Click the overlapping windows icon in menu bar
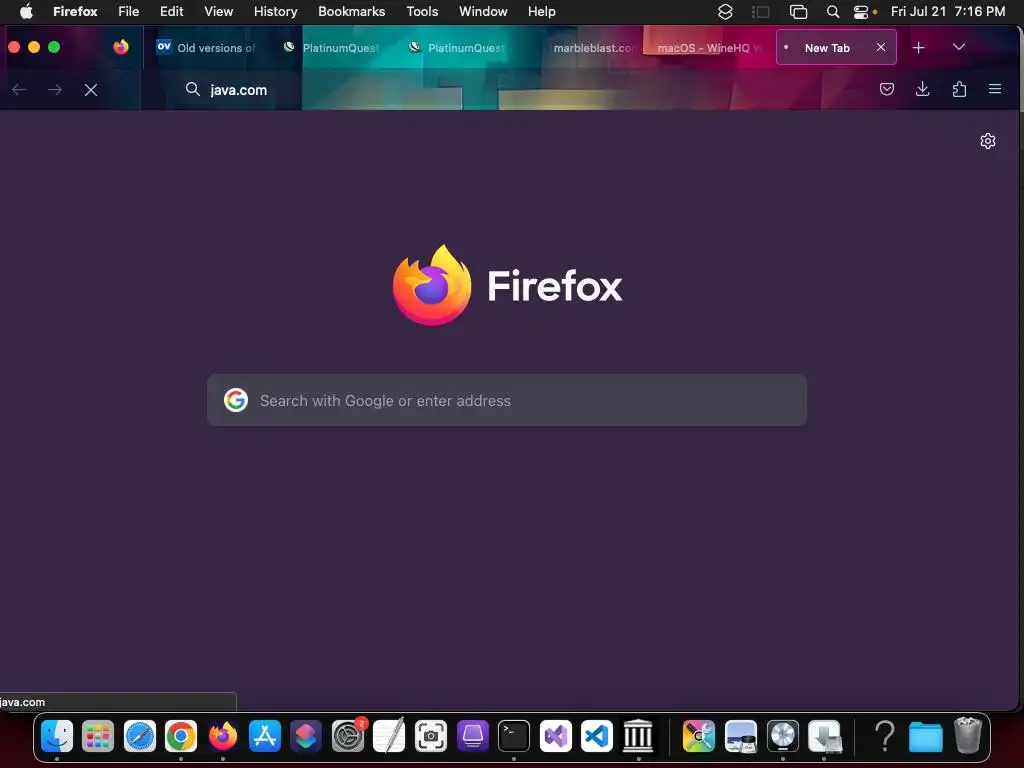The height and width of the screenshot is (768, 1024). coord(798,12)
